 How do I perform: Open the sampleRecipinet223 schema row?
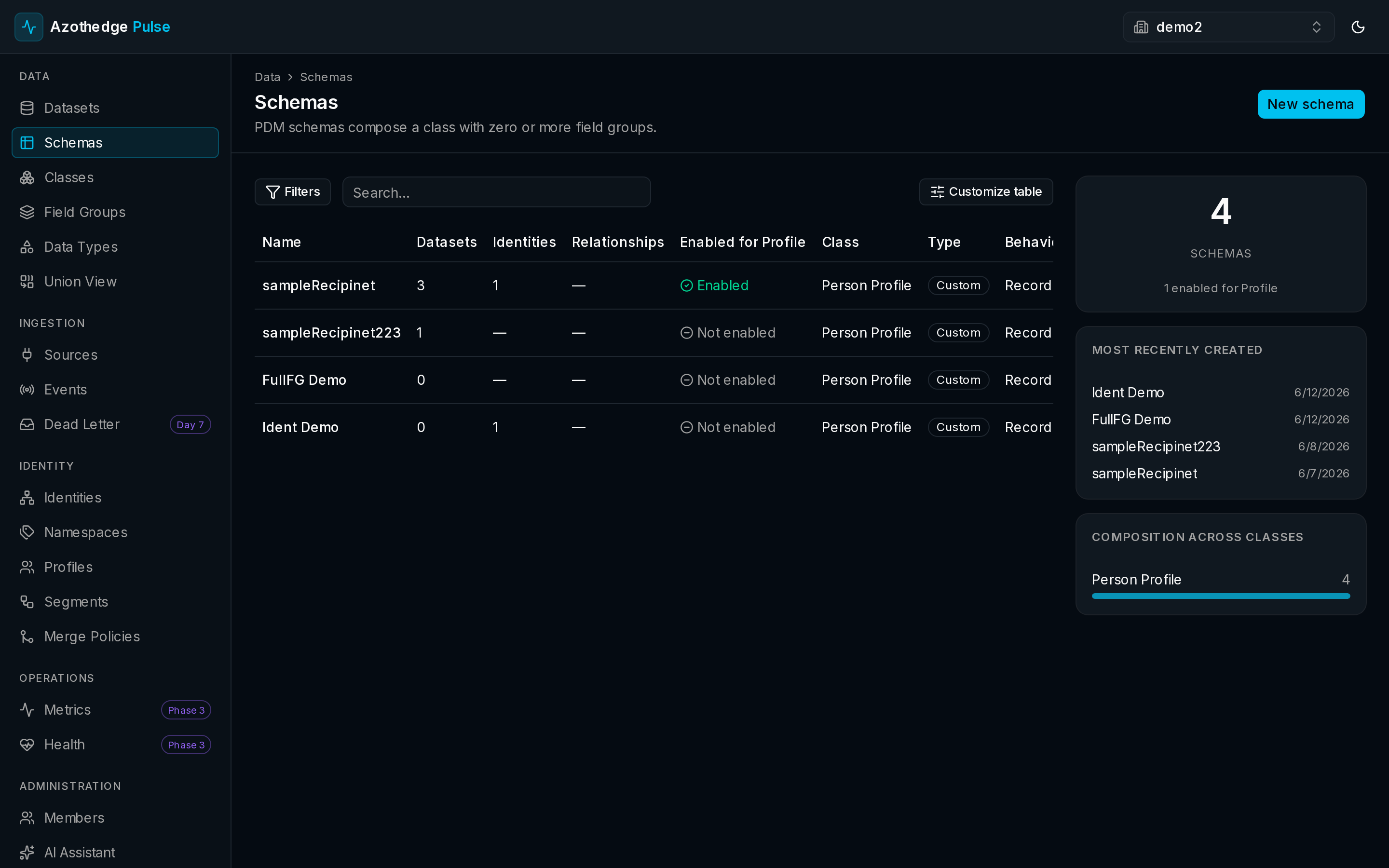[x=654, y=333]
